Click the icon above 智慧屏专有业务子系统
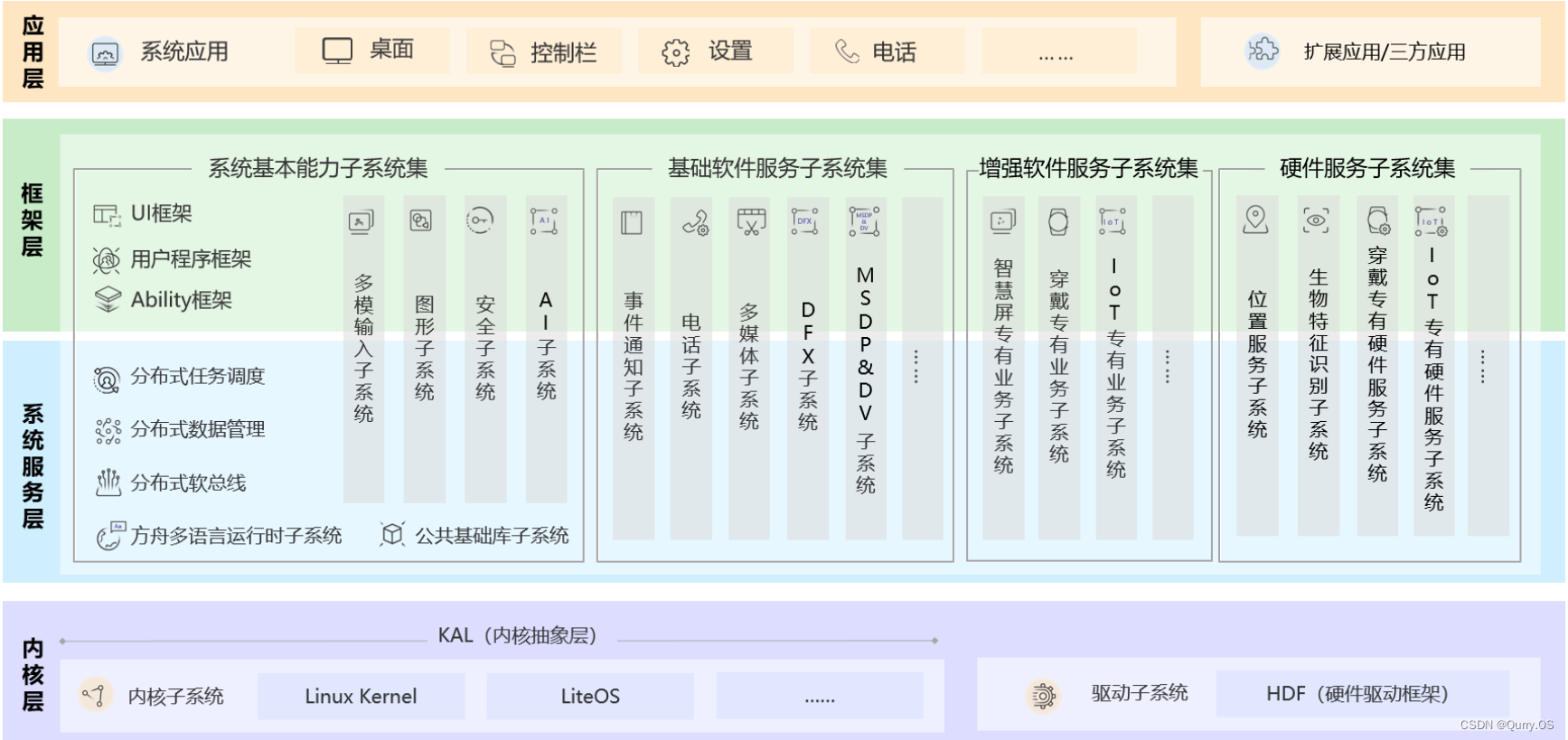Viewport: 1568px width, 740px height. 1003,221
